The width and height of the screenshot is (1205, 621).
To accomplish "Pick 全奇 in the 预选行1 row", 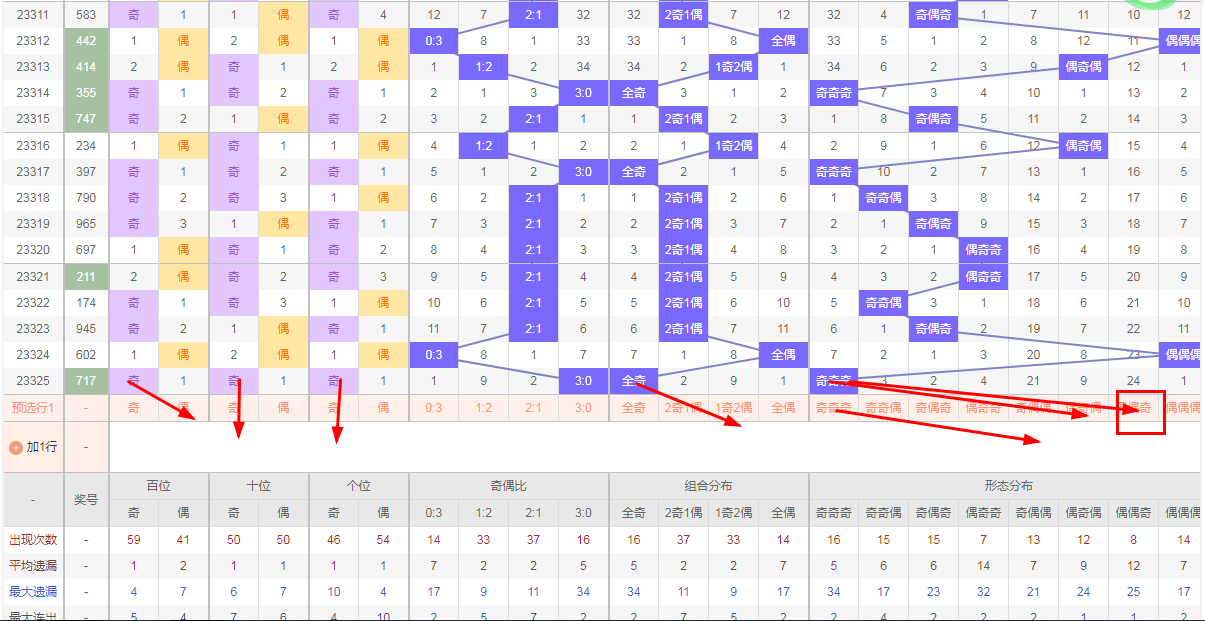I will click(x=634, y=408).
